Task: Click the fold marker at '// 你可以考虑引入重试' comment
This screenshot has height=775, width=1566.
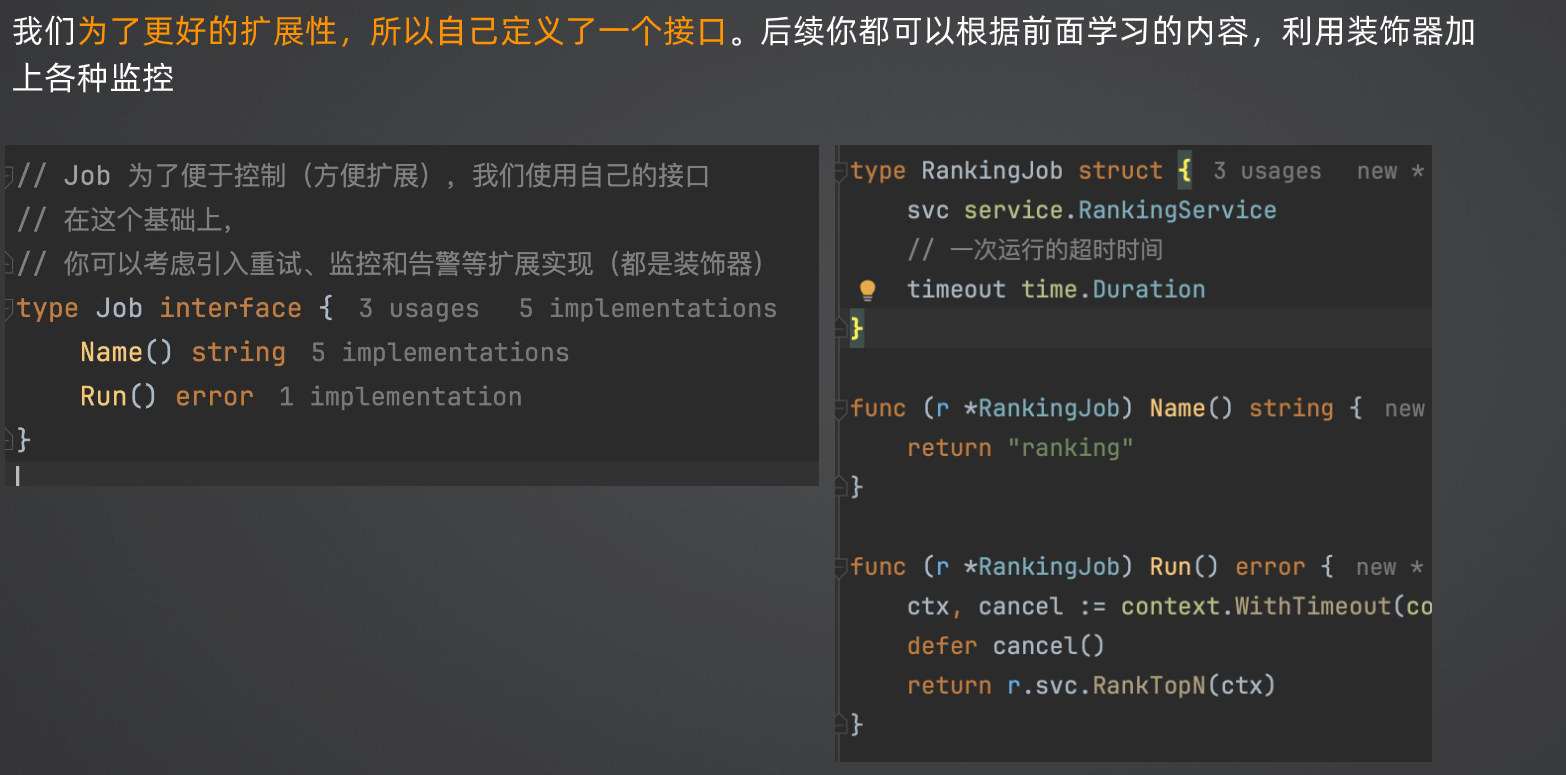Action: pos(9,264)
